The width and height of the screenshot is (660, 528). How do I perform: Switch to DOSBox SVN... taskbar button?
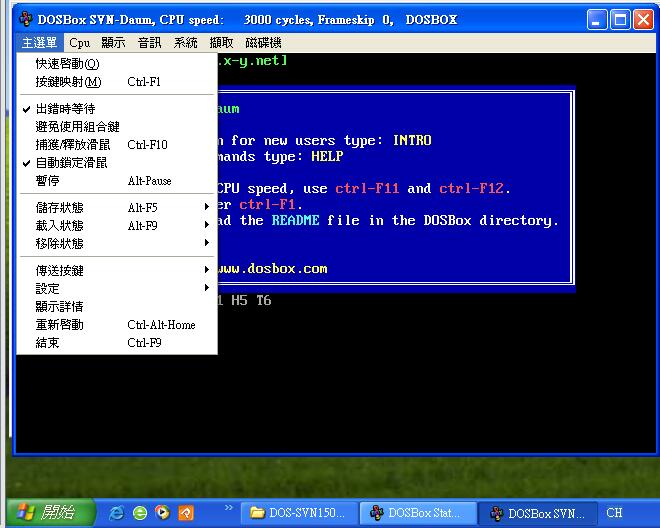pyautogui.click(x=538, y=513)
